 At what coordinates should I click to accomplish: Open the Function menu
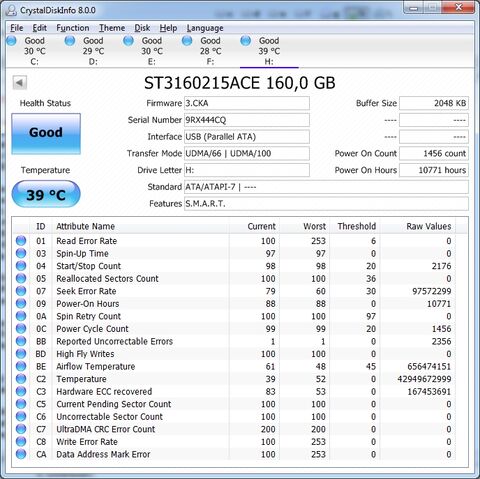73,28
